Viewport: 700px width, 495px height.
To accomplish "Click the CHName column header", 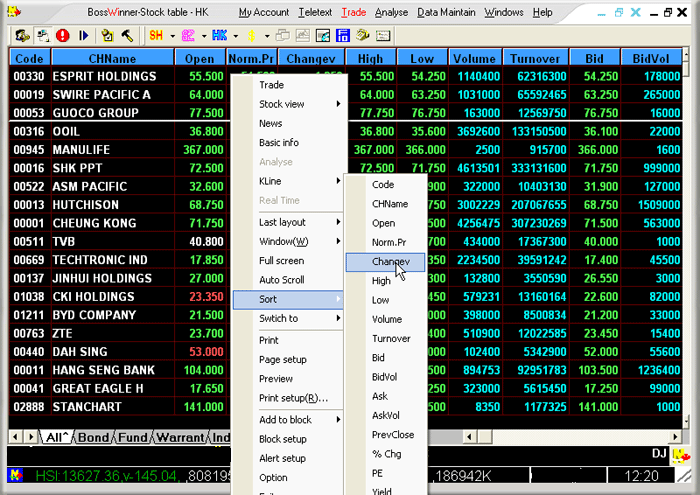I will pos(112,58).
